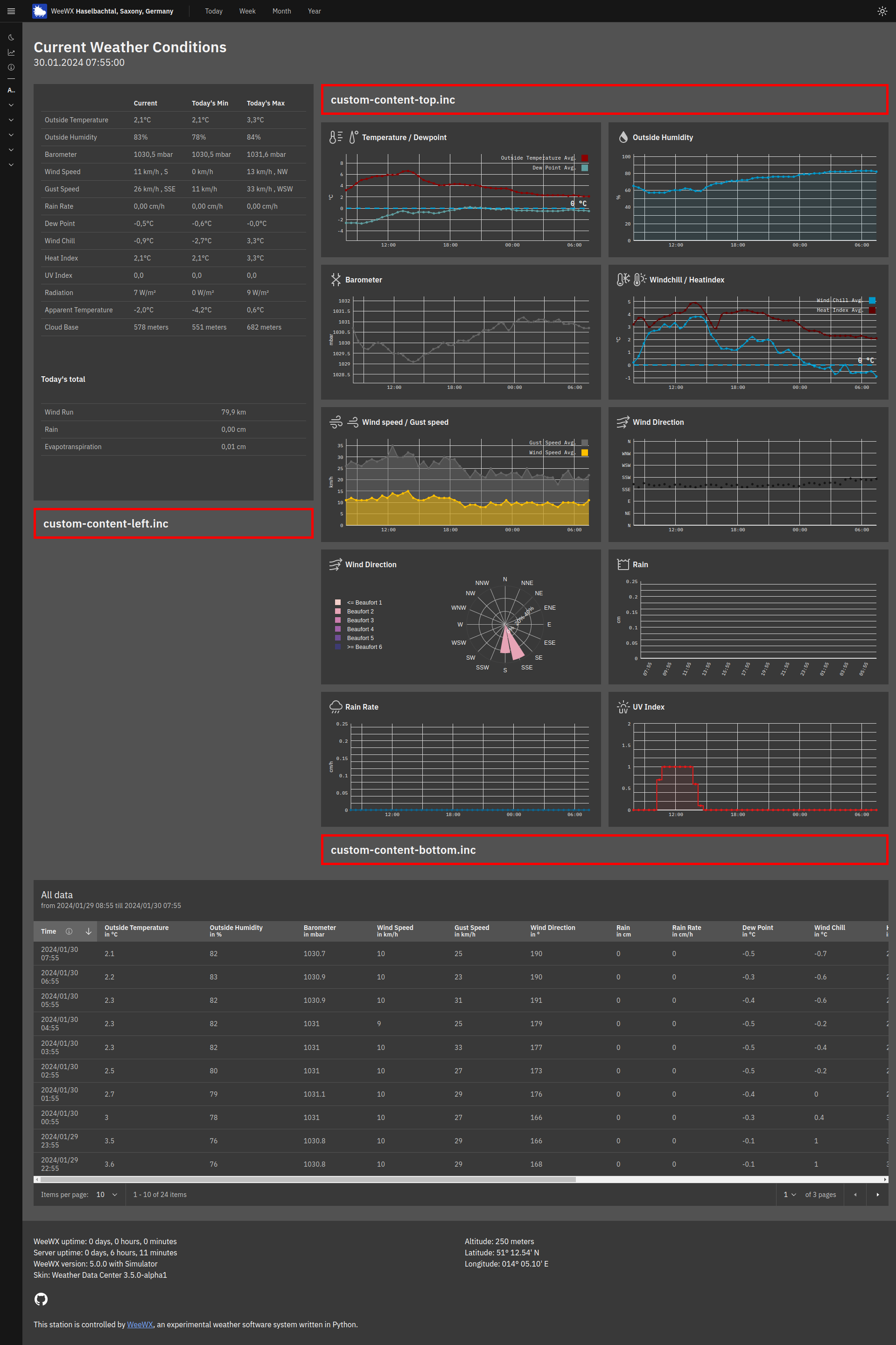
Task: Open the charts panel via trend icon
Action: tap(10, 51)
